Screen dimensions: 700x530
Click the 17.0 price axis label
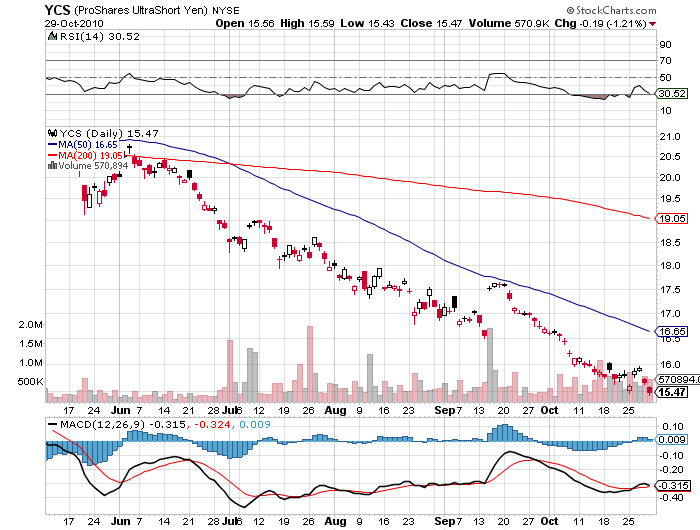tap(670, 313)
